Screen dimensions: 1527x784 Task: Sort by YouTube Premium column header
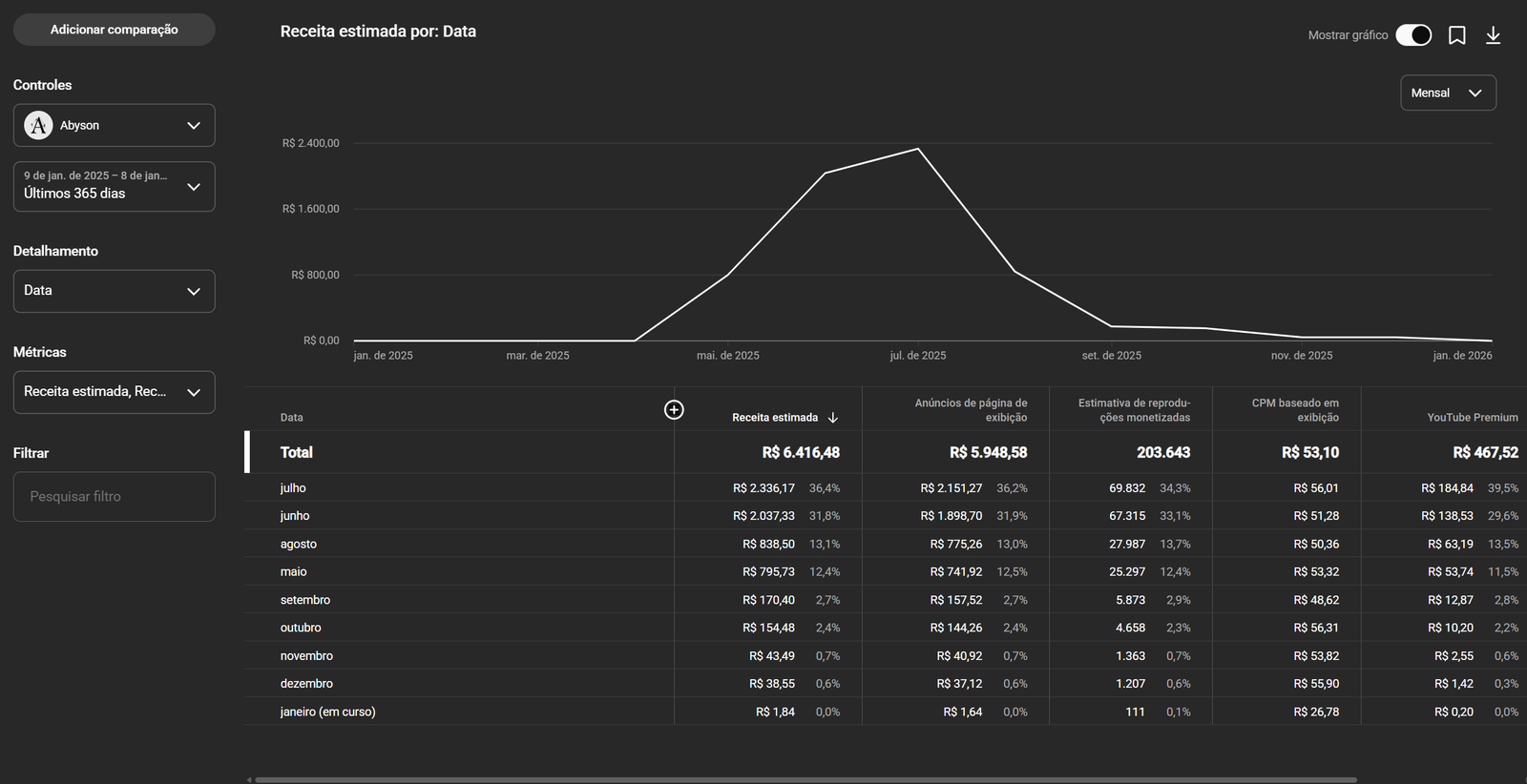(1472, 418)
